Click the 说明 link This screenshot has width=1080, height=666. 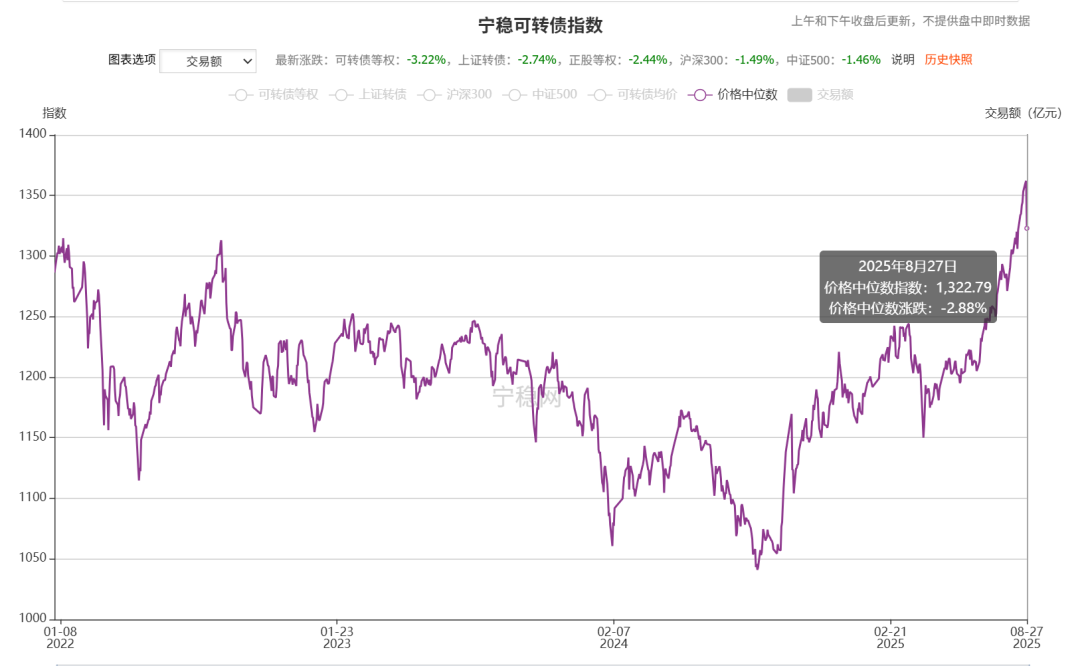(x=902, y=60)
